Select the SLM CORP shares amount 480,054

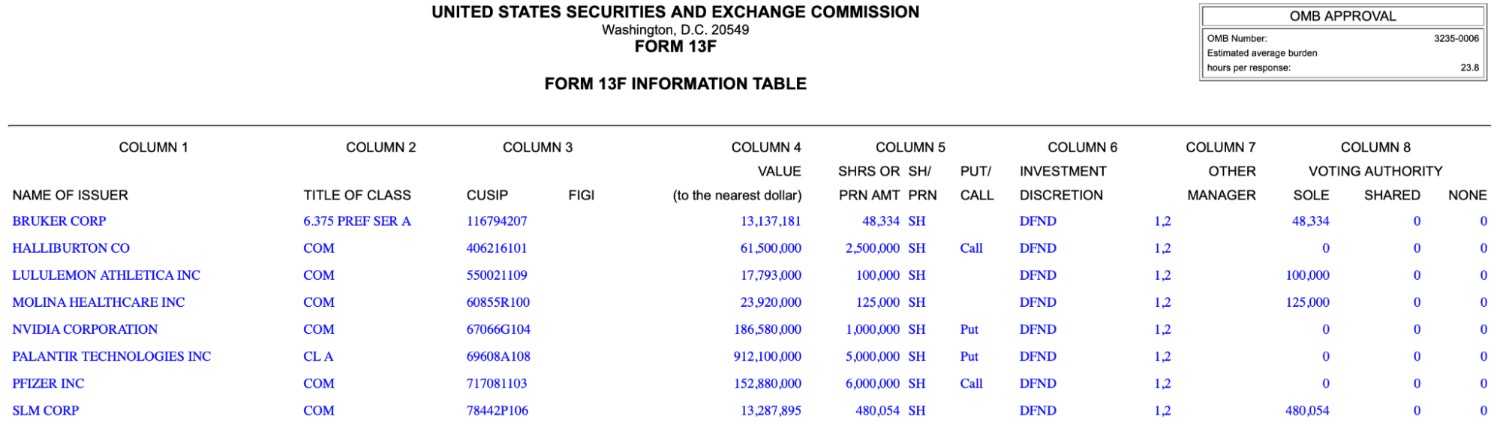pyautogui.click(x=870, y=410)
